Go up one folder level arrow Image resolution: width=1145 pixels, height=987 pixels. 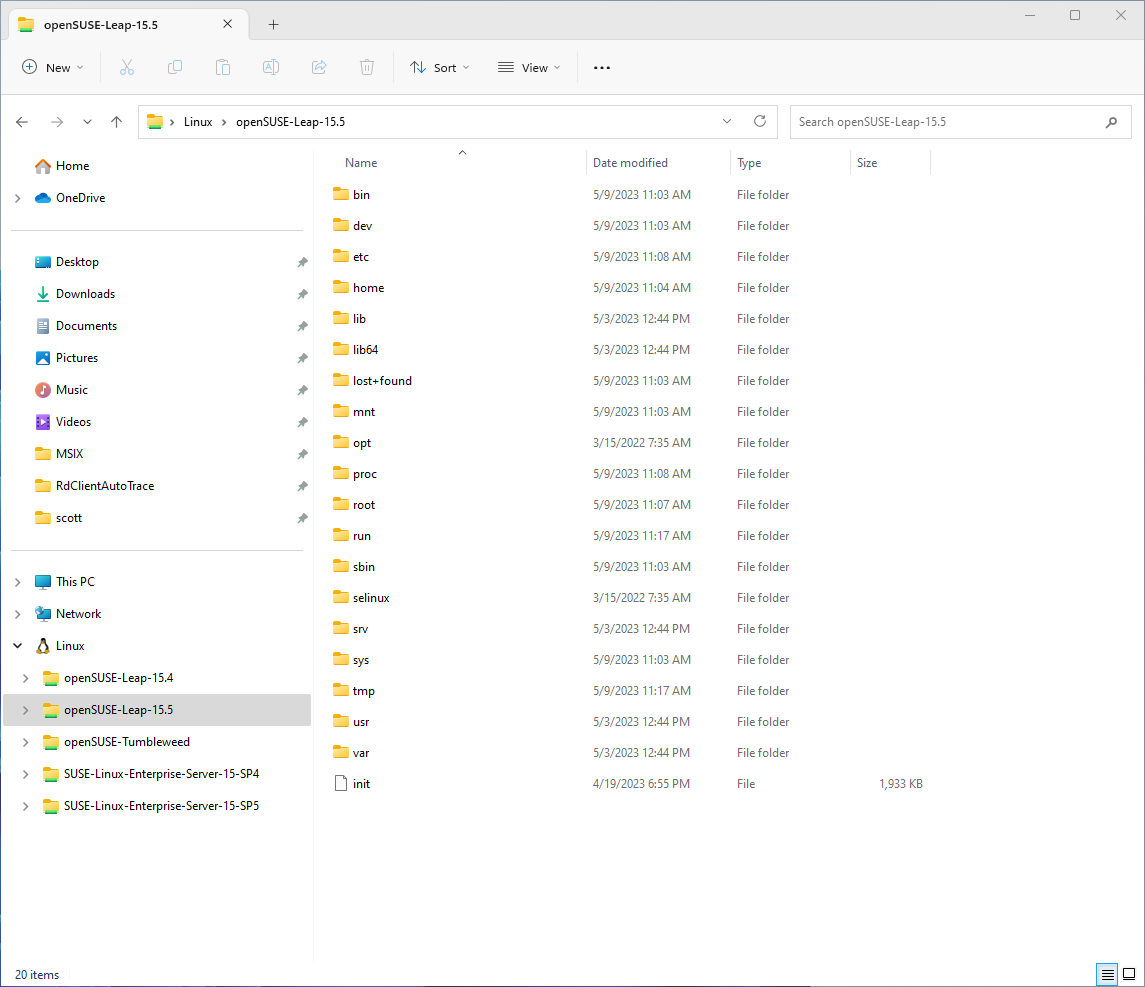(x=116, y=122)
